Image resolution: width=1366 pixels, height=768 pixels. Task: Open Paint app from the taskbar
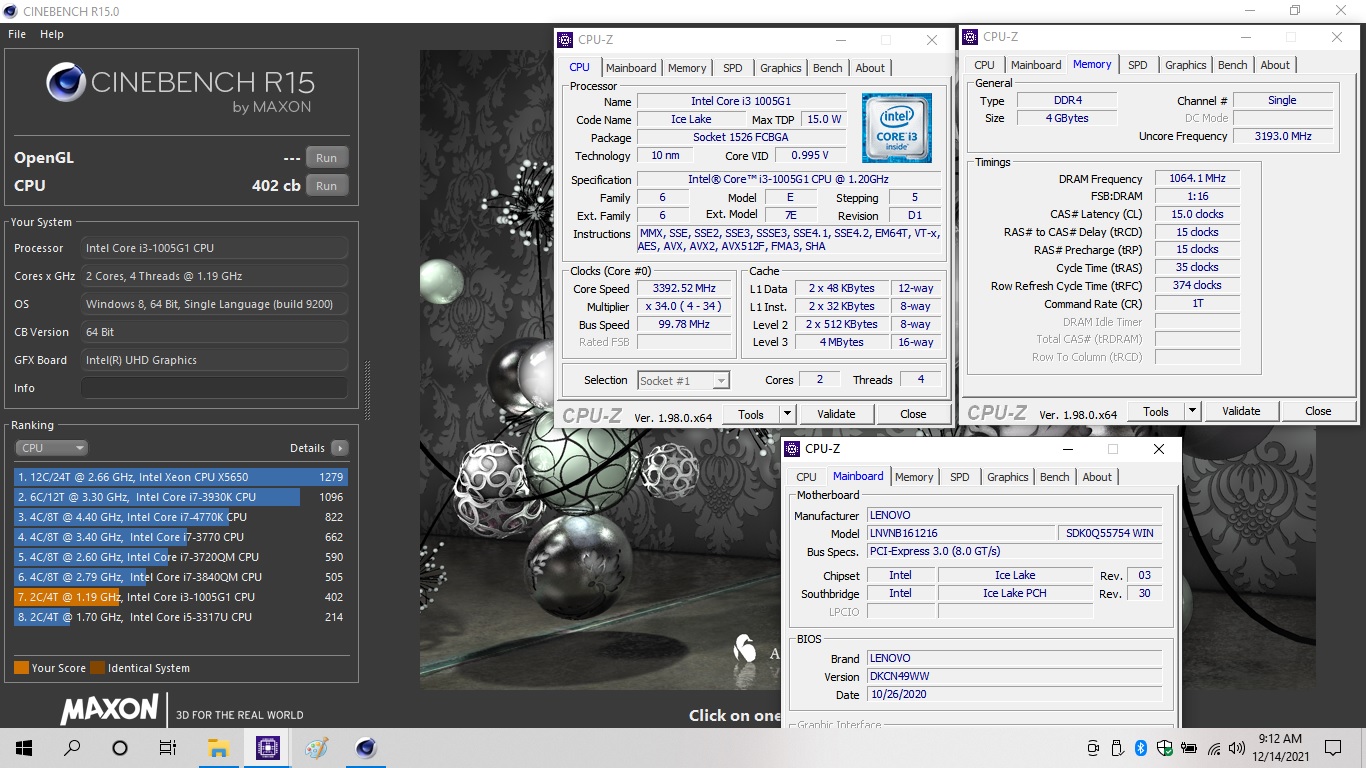coord(316,747)
